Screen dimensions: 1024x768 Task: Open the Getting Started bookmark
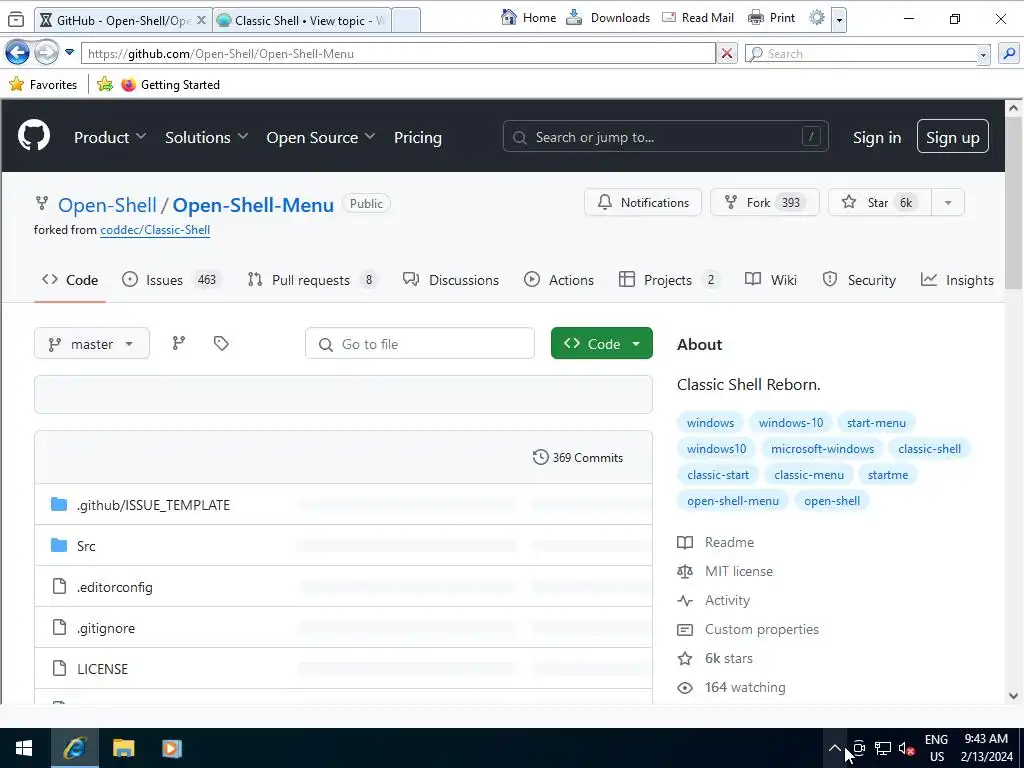click(170, 84)
